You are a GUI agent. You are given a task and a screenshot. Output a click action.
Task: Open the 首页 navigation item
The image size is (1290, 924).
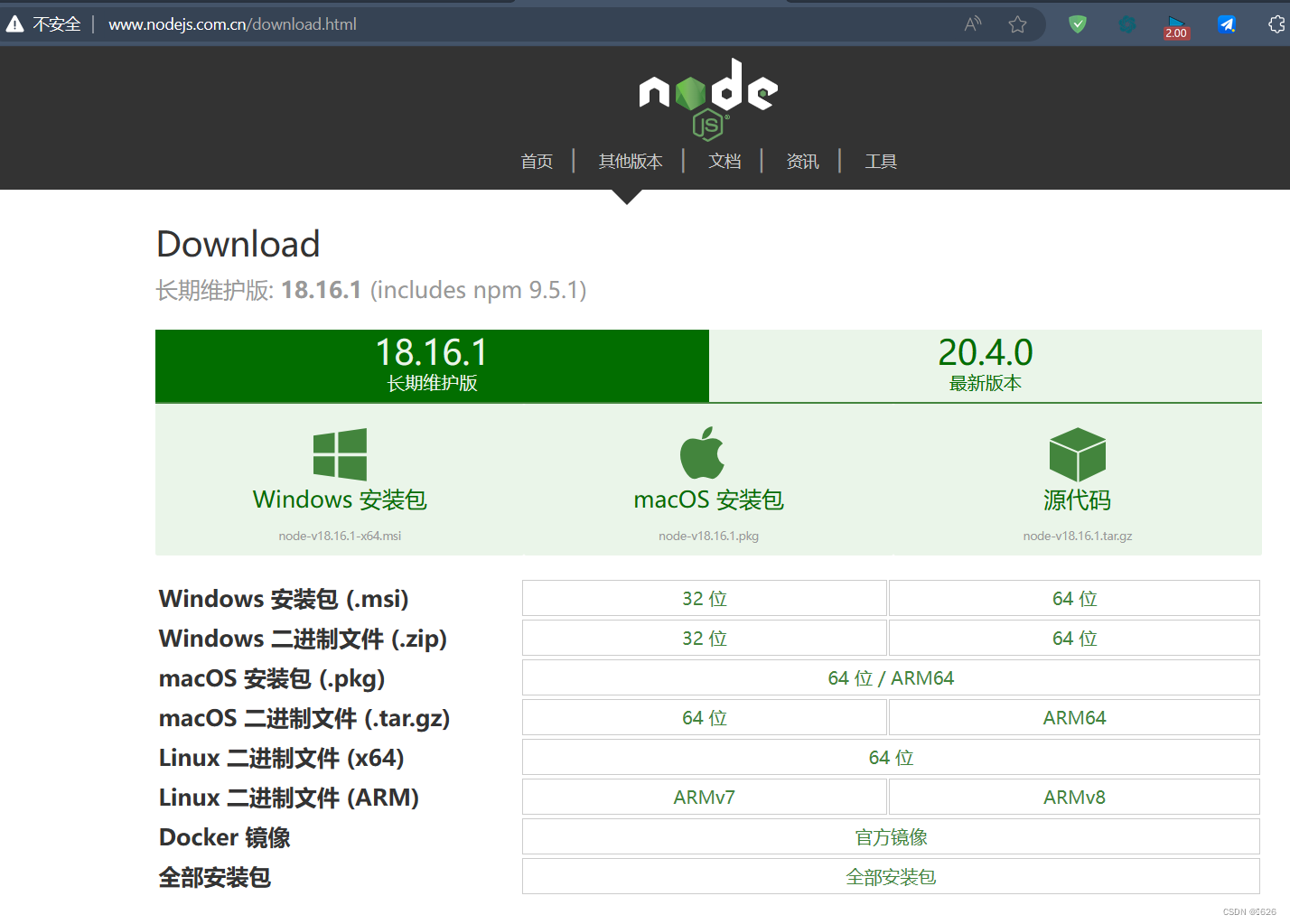pos(537,161)
